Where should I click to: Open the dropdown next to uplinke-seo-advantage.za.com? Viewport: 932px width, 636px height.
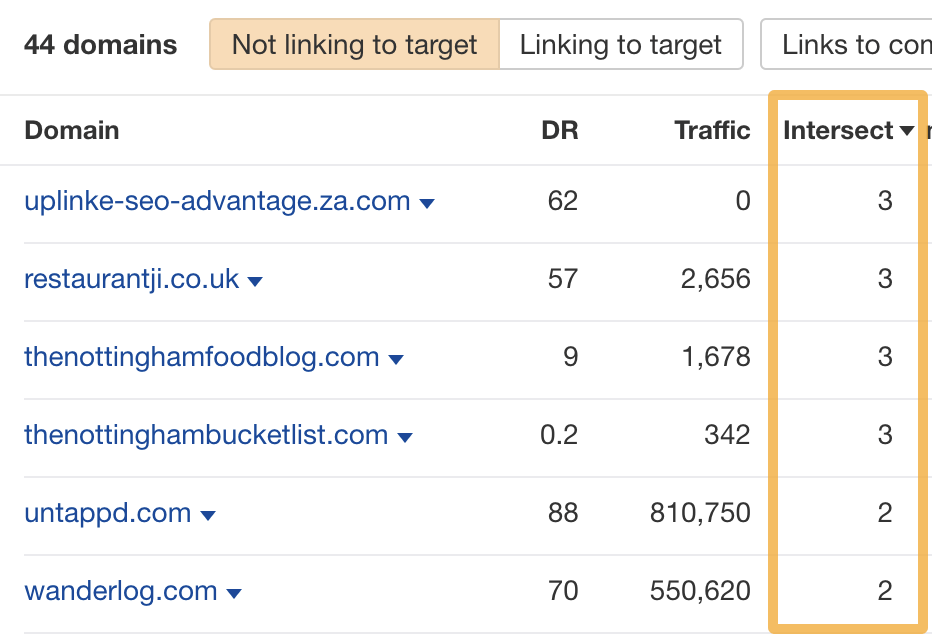click(427, 201)
